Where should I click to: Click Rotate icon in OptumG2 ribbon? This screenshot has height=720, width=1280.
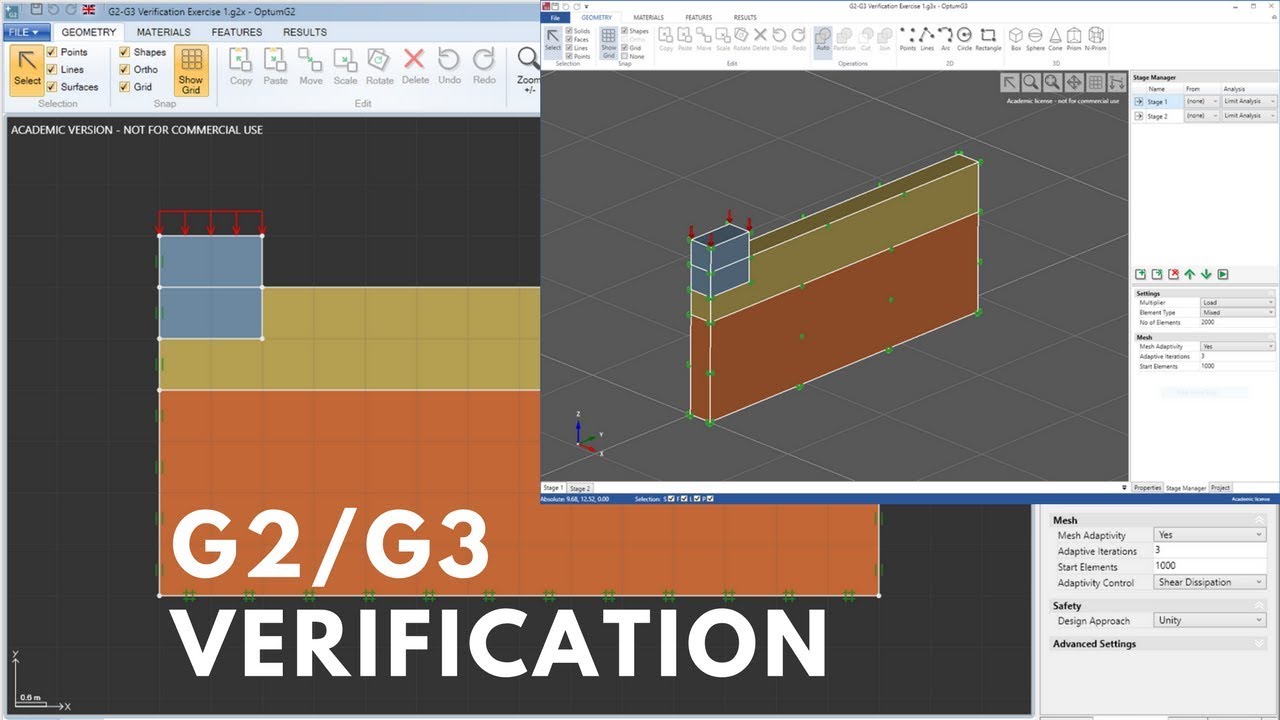click(x=380, y=68)
